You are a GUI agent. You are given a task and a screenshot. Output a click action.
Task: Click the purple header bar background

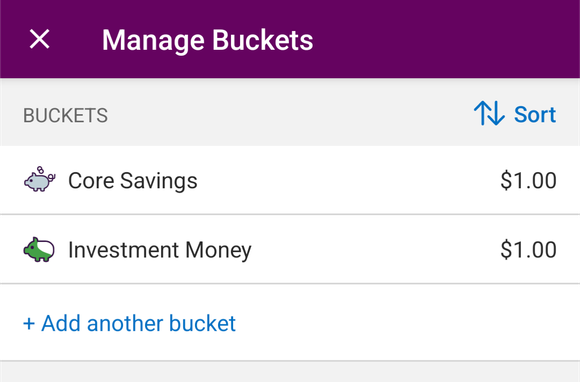[x=444, y=39]
